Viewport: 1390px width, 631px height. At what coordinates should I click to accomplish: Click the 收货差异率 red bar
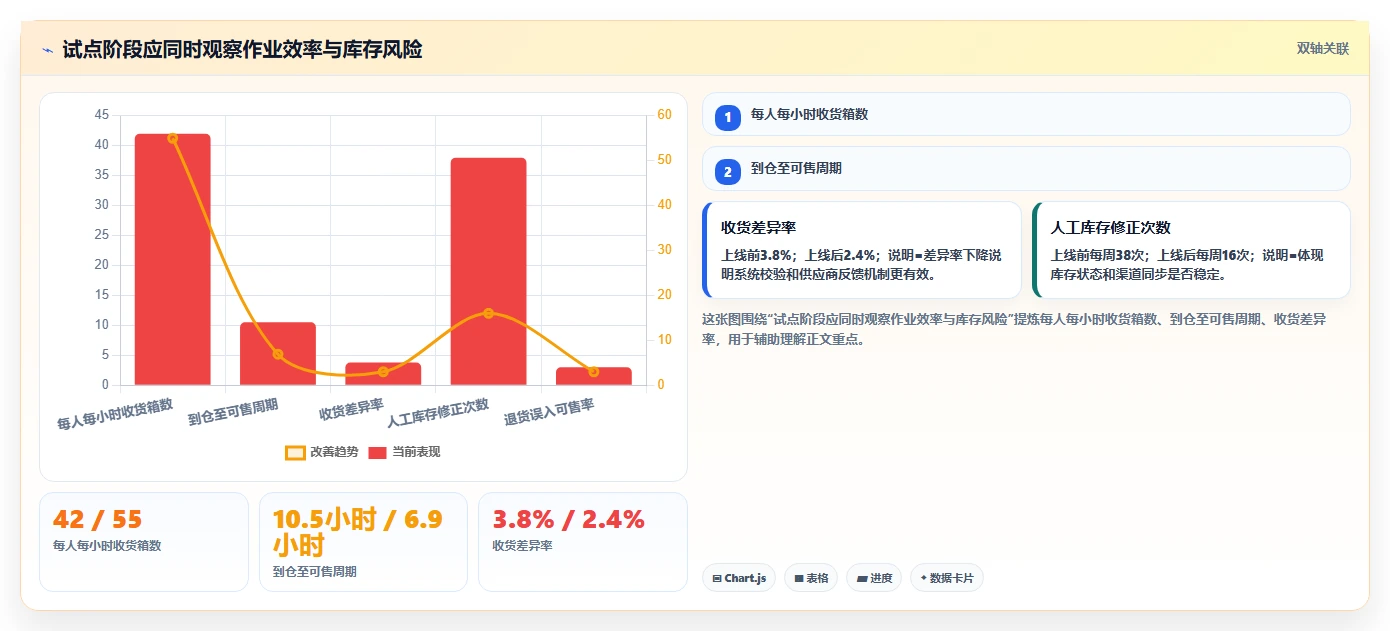[x=383, y=374]
